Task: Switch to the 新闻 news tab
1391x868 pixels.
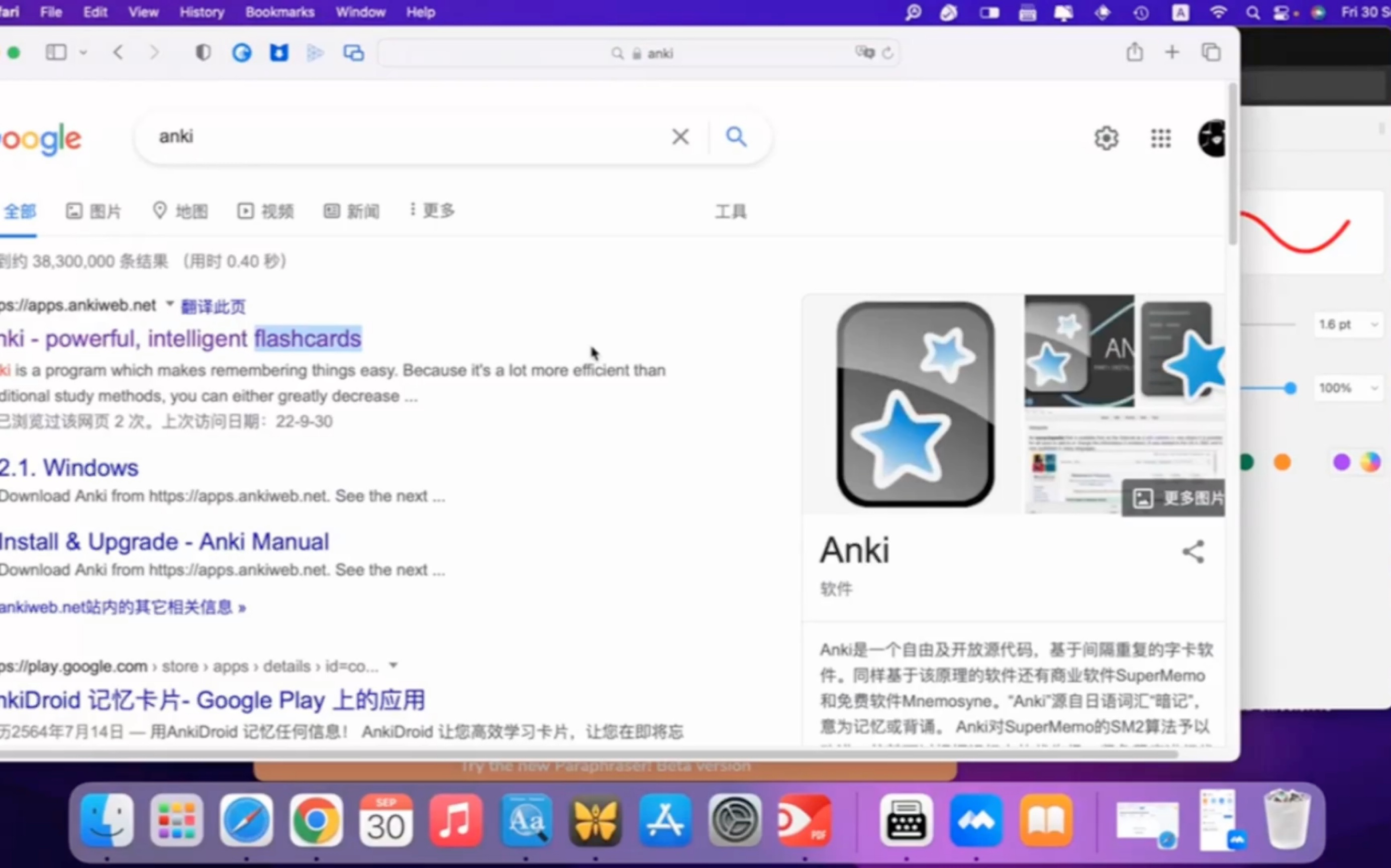Action: pos(351,211)
